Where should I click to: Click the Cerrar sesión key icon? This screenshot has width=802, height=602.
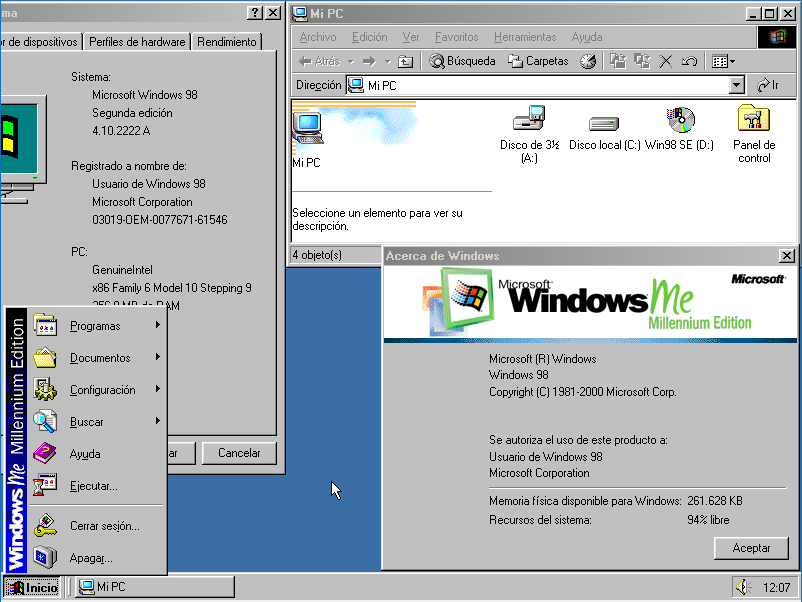click(x=45, y=525)
